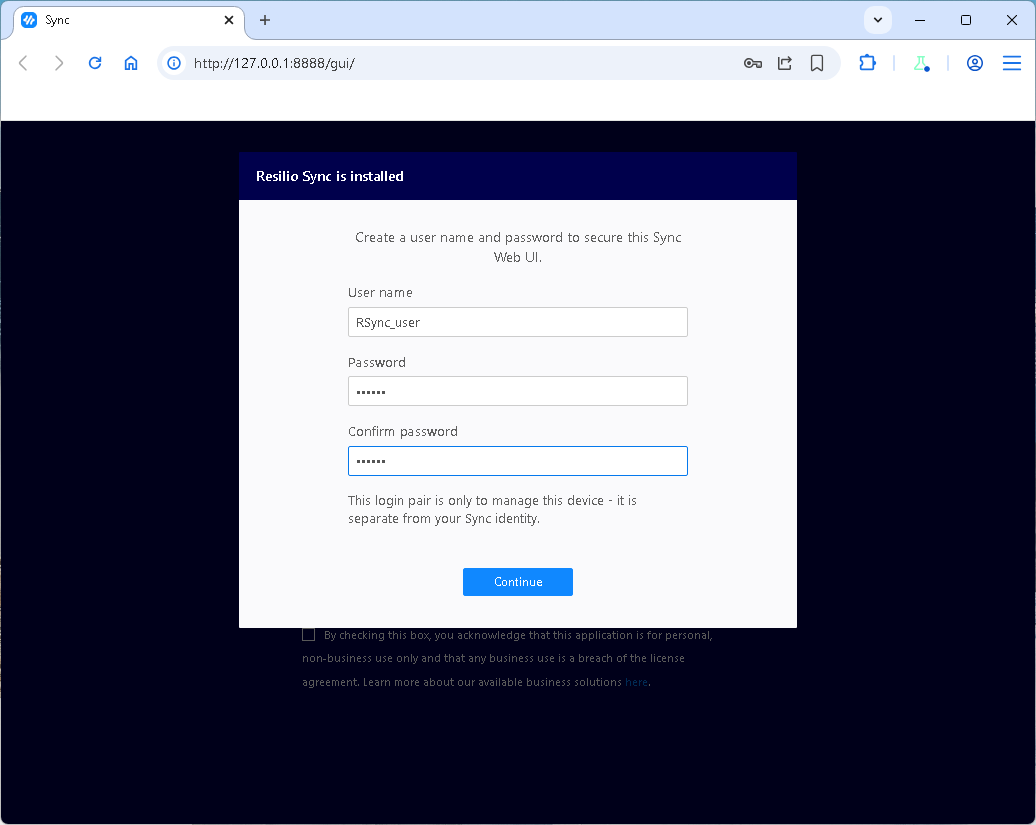Close the Sync tab
1036x825 pixels.
[x=229, y=20]
